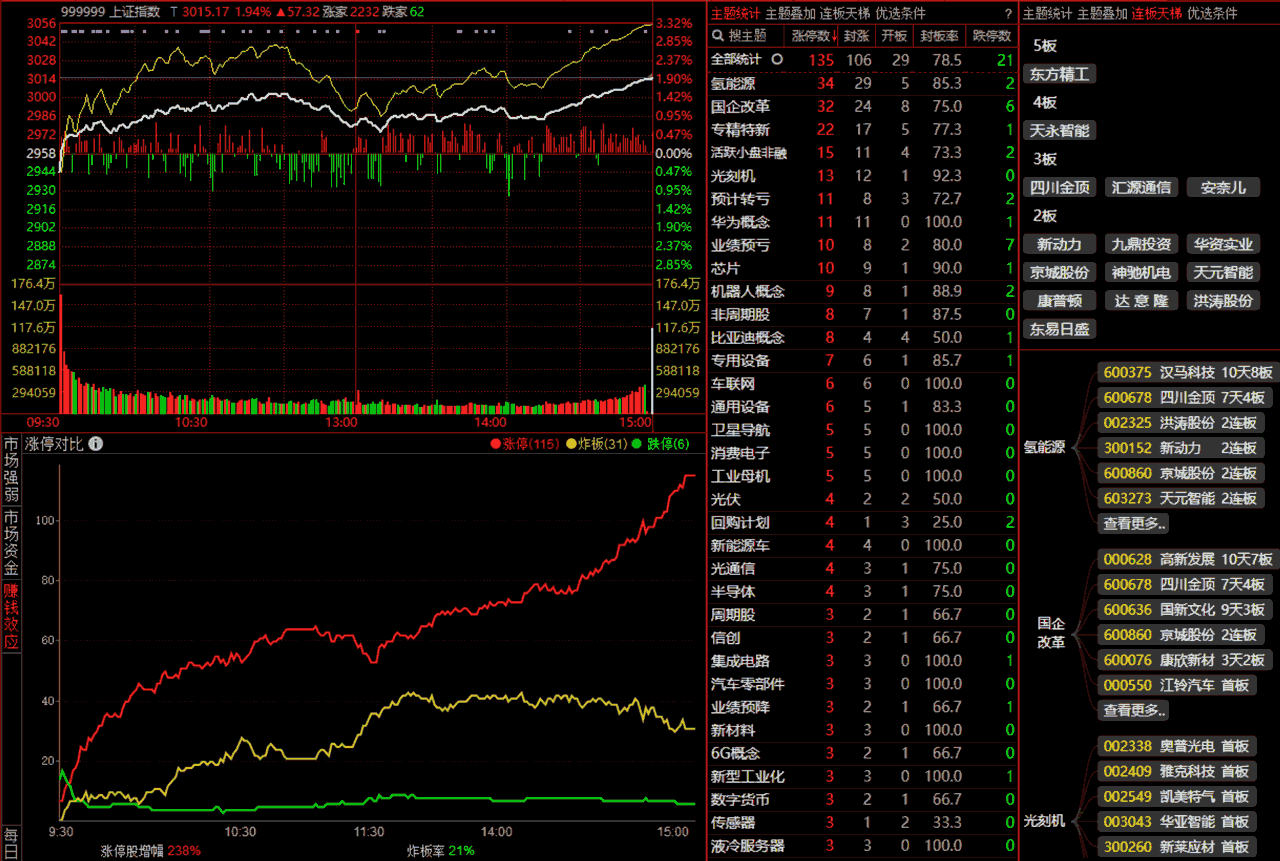Open 600076 康欣新材 3天2板 entry
The image size is (1280, 861).
1187,659
